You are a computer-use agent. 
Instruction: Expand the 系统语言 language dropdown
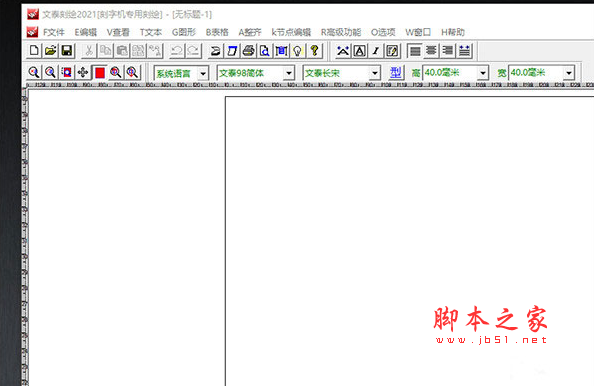click(203, 73)
